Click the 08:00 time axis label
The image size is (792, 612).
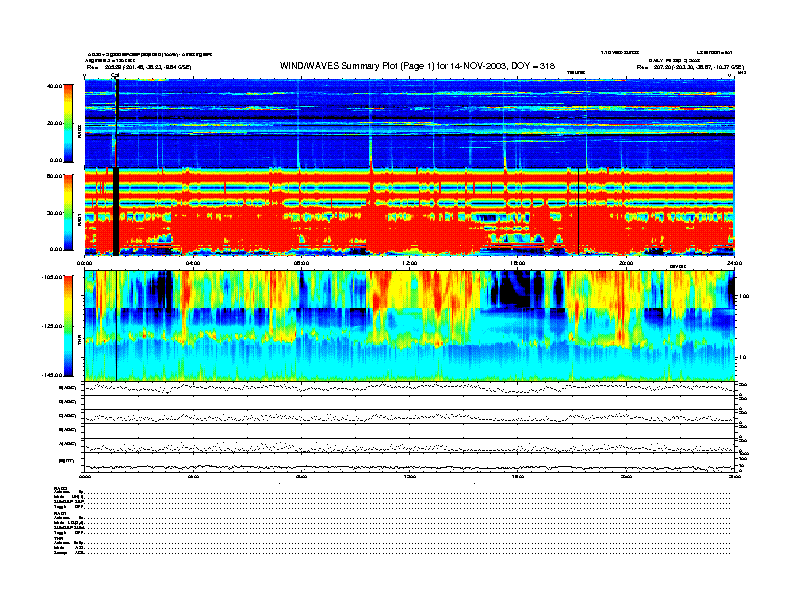(x=301, y=263)
